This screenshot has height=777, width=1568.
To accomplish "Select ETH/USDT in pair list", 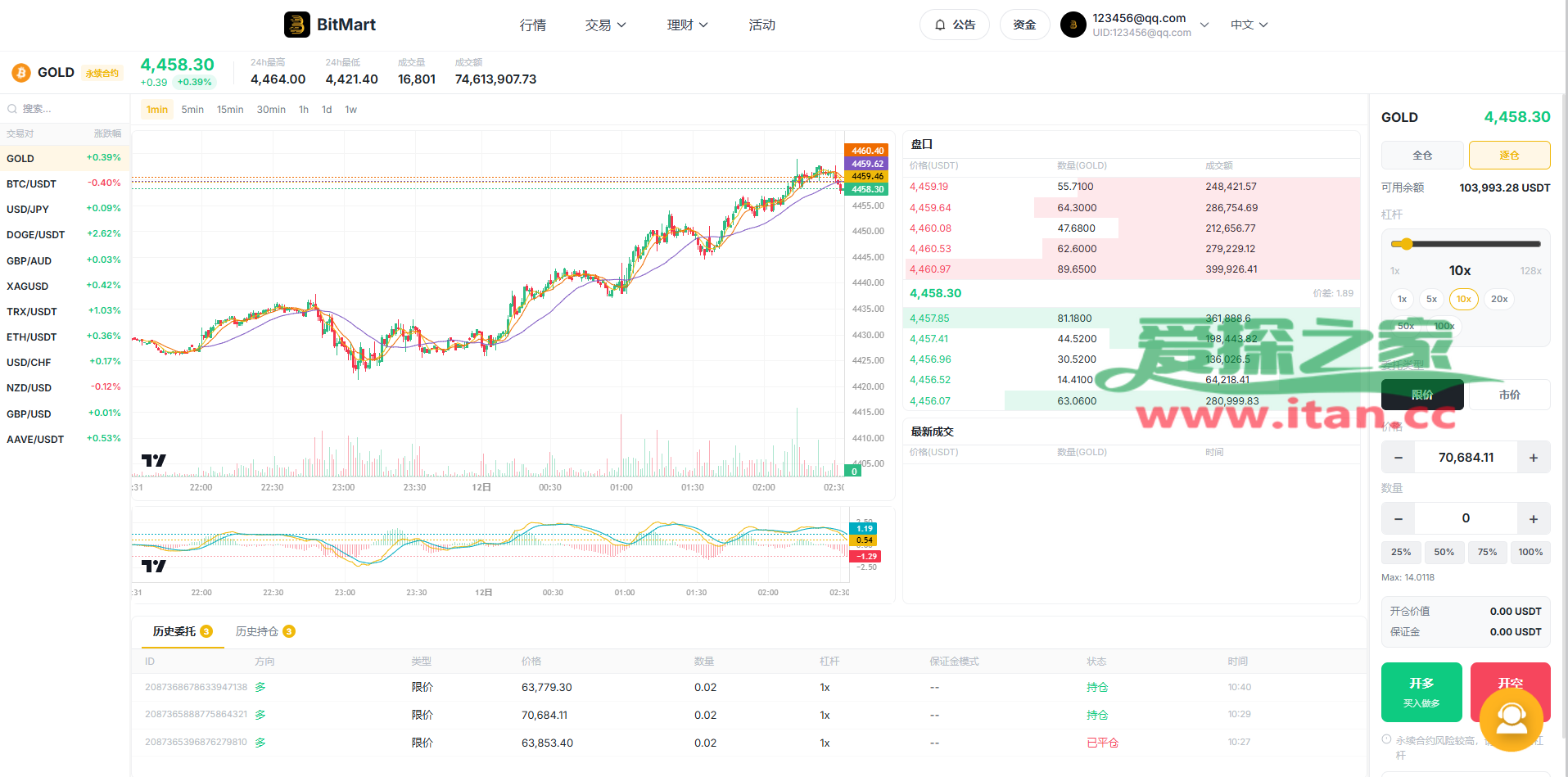I will [64, 337].
